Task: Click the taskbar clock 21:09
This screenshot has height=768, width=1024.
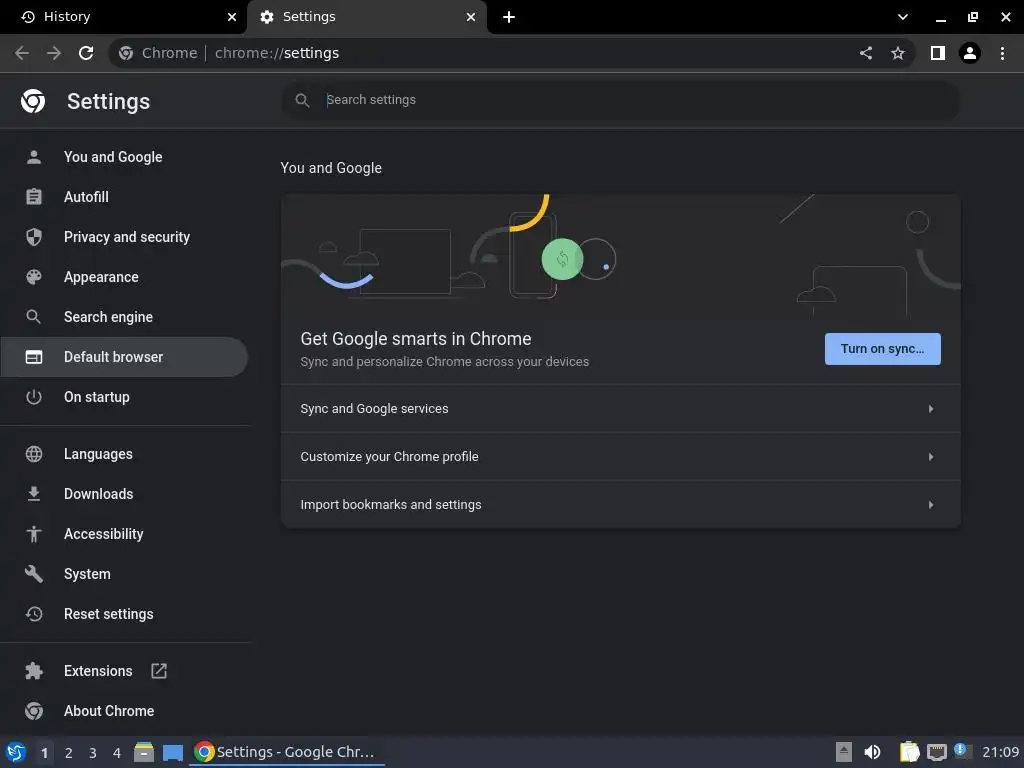Action: pyautogui.click(x=1000, y=752)
